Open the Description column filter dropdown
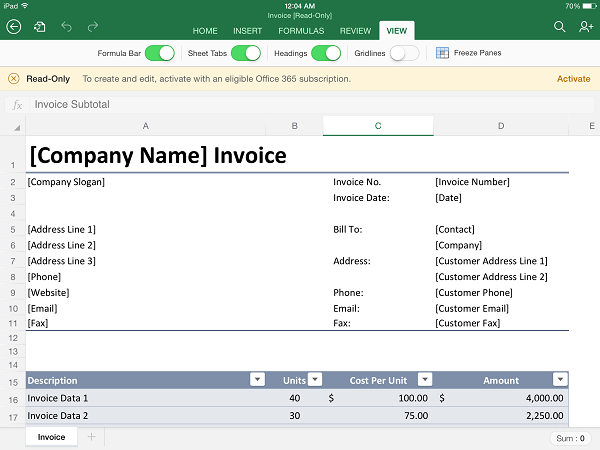The height and width of the screenshot is (450, 600). 257,380
